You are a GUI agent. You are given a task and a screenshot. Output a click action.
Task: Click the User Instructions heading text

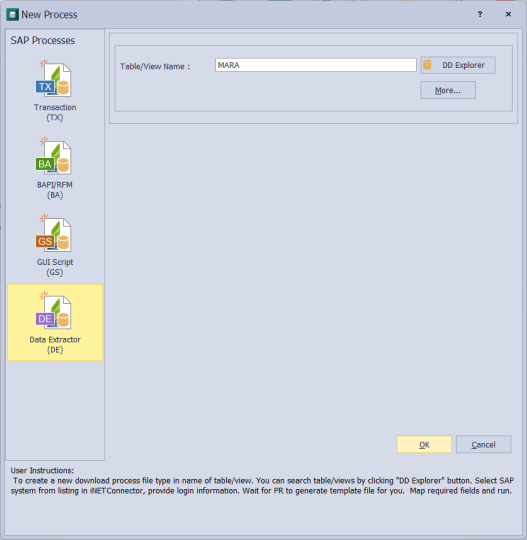tap(42, 470)
